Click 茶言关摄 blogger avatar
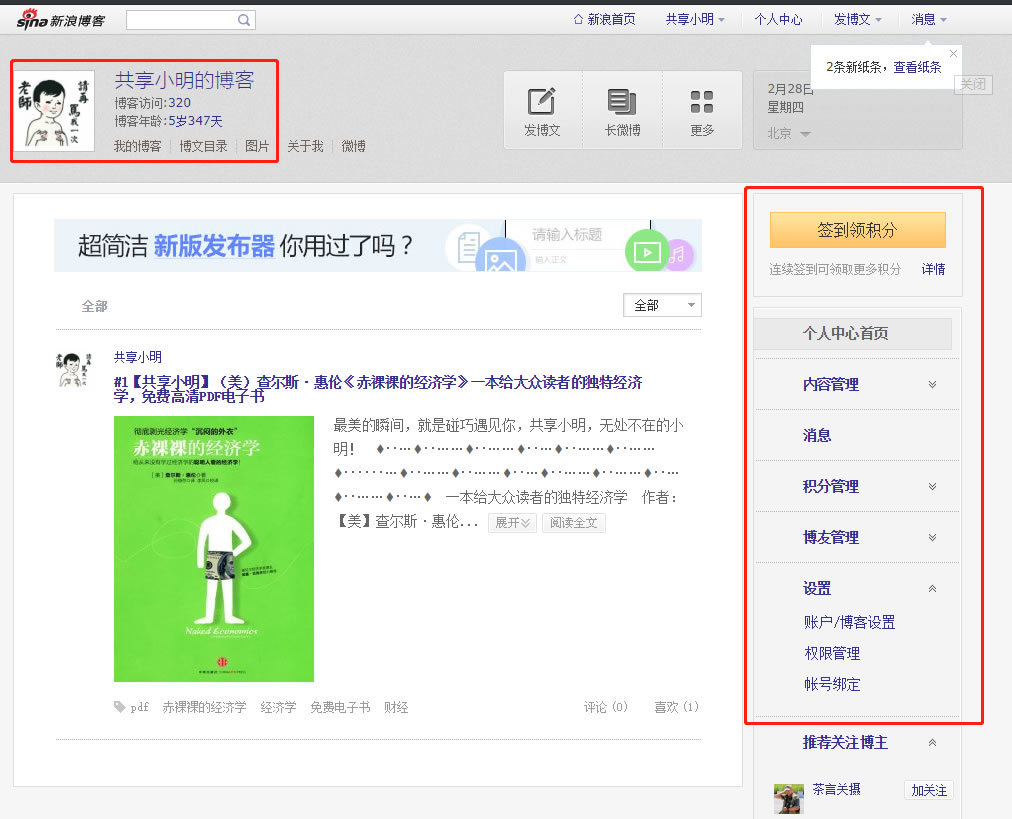This screenshot has height=819, width=1012. [x=789, y=798]
